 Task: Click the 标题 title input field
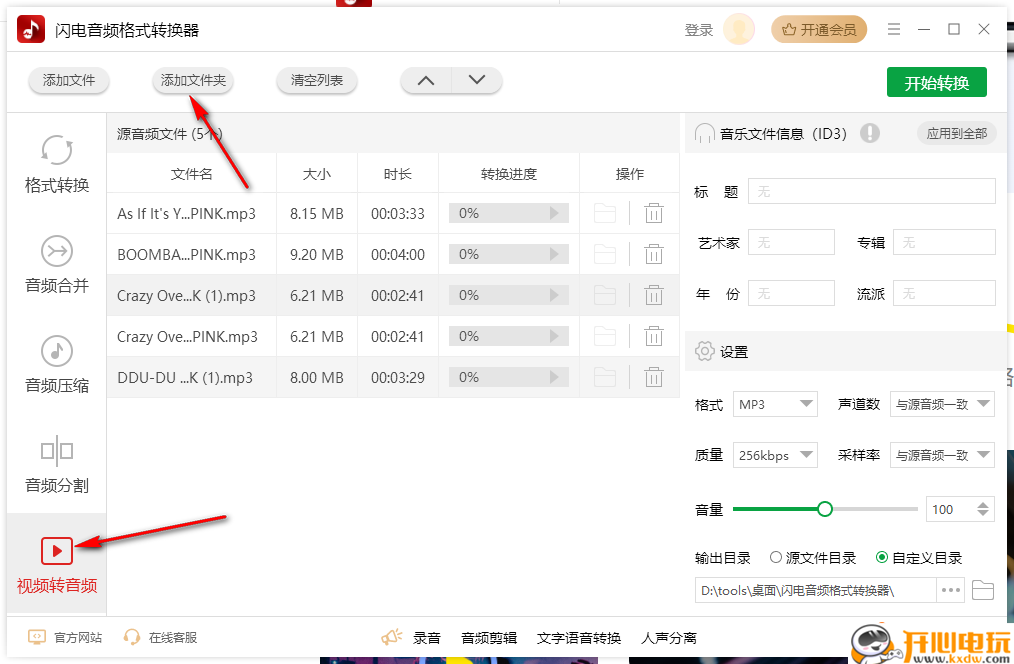(870, 190)
